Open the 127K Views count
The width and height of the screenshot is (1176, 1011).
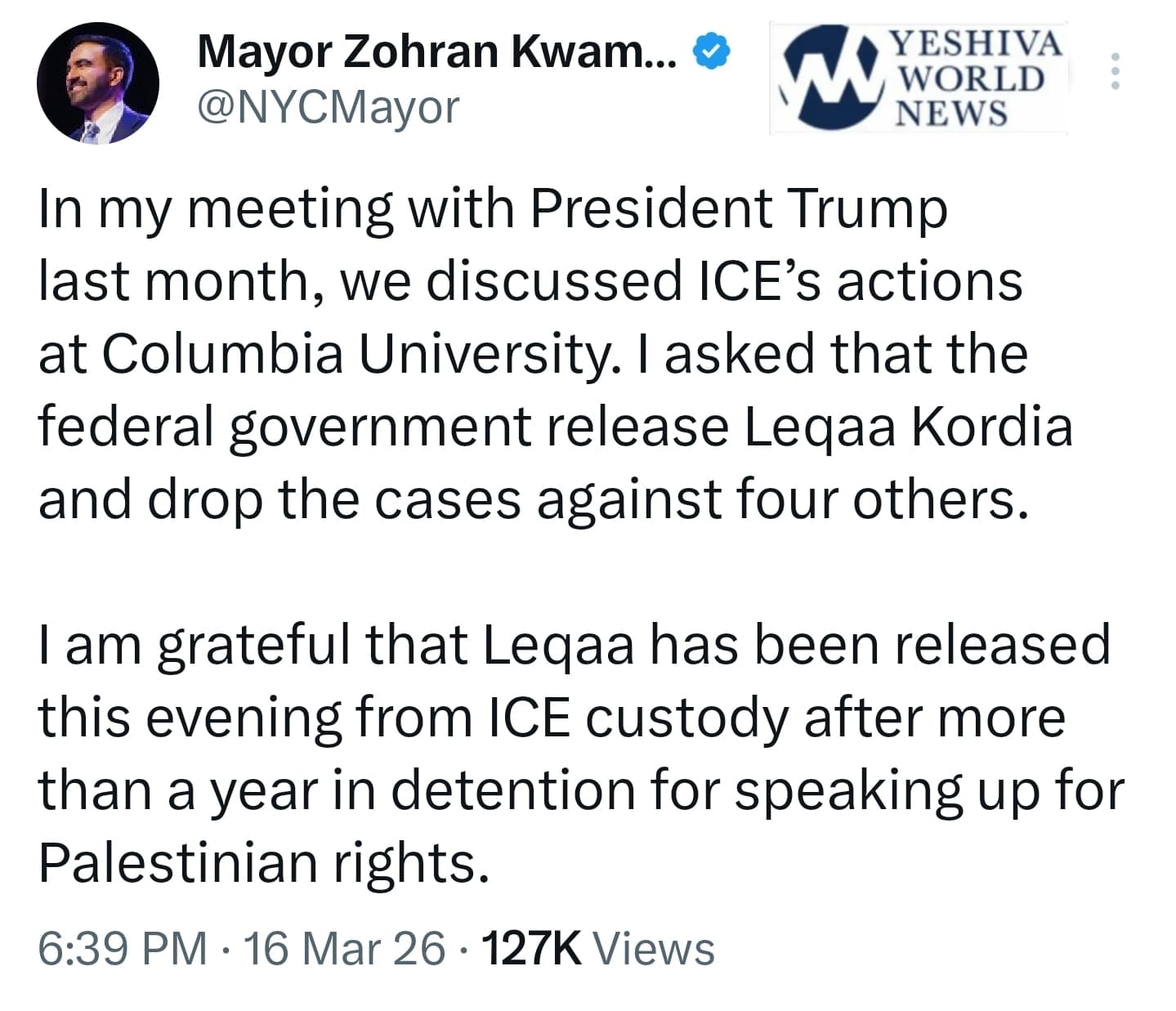[x=598, y=949]
